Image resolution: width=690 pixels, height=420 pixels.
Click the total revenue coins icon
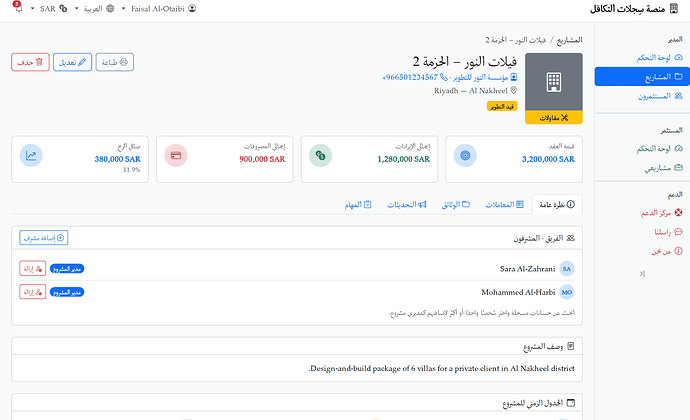click(x=320, y=155)
